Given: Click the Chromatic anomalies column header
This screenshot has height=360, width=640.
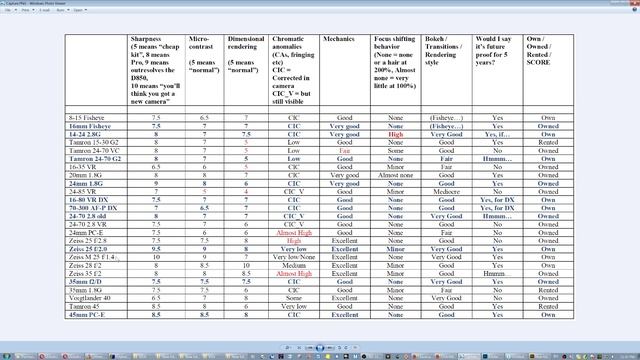Looking at the screenshot, I should pyautogui.click(x=293, y=70).
